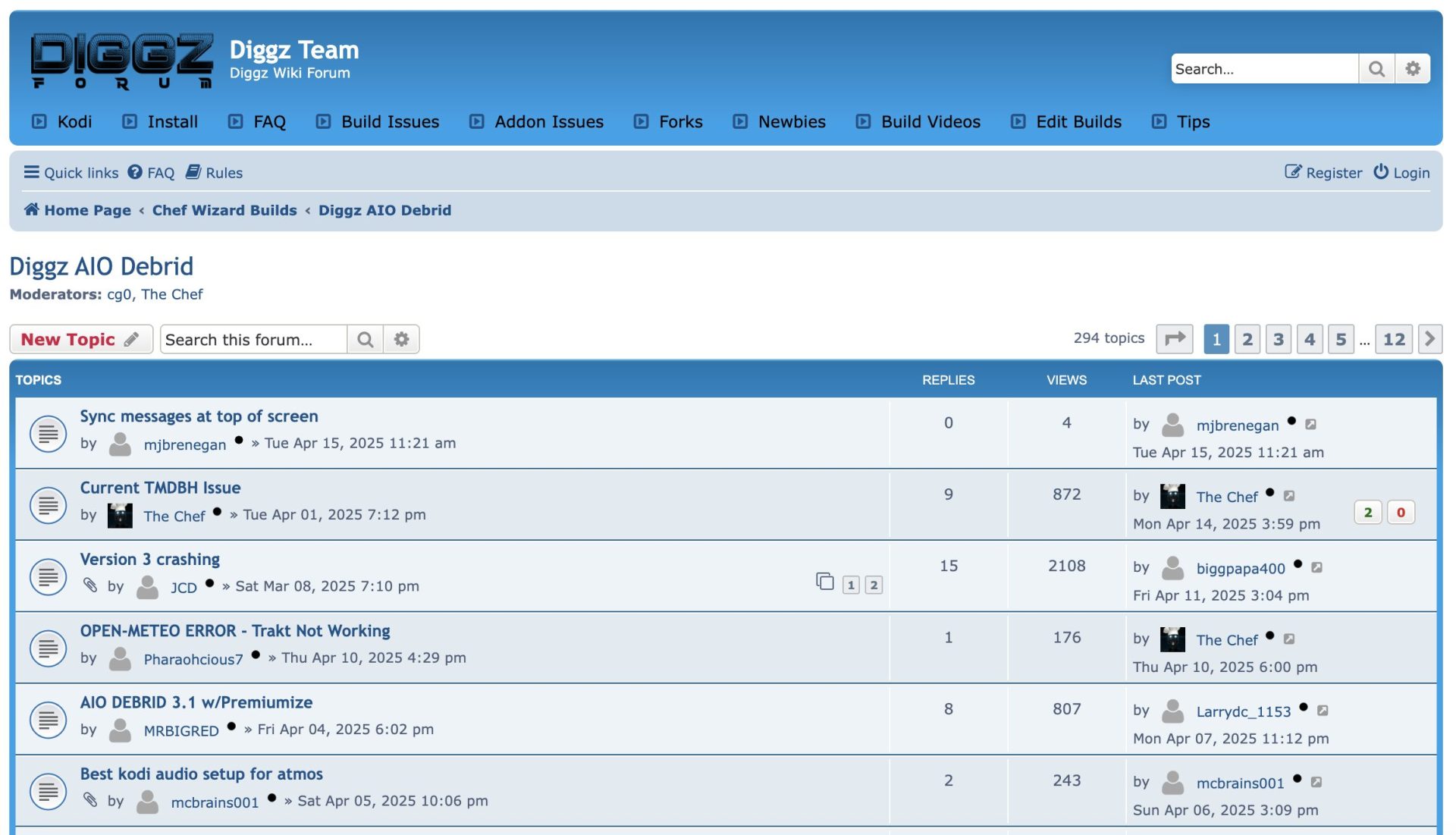1456x835 pixels.
Task: Open Build Videos navigation item
Action: click(918, 121)
